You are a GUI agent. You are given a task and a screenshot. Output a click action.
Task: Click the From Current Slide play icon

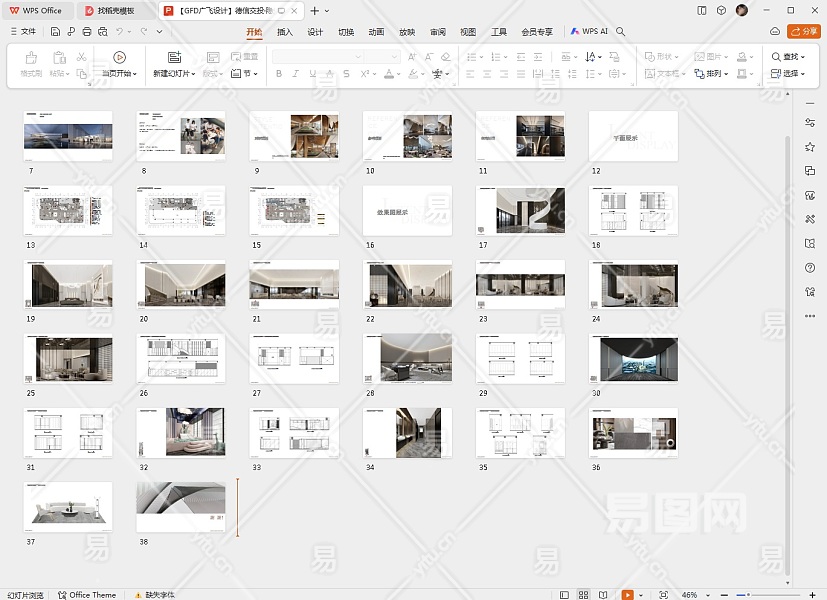coord(119,58)
